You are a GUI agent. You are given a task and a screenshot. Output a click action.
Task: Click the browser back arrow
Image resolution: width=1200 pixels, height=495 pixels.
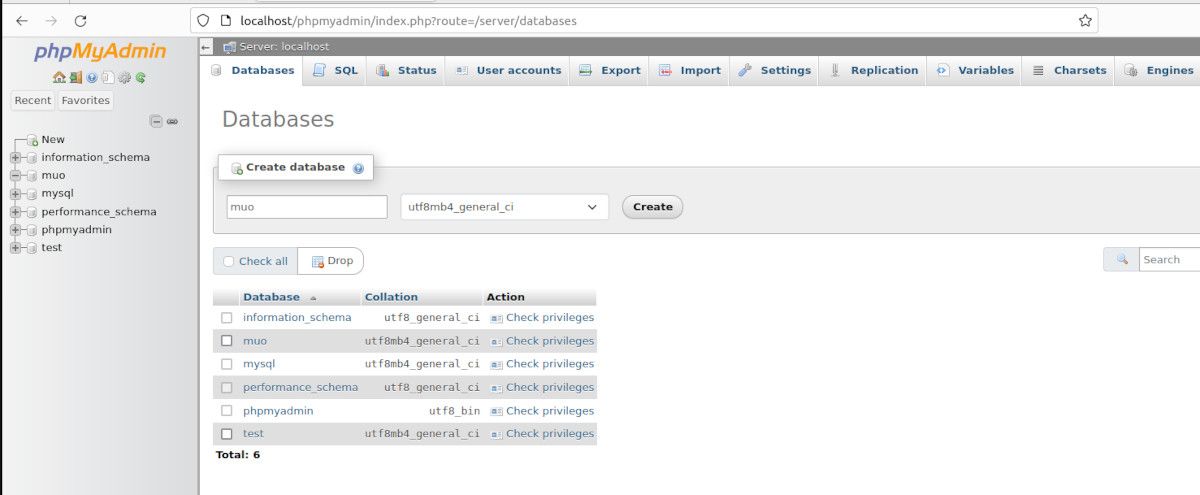click(x=21, y=20)
